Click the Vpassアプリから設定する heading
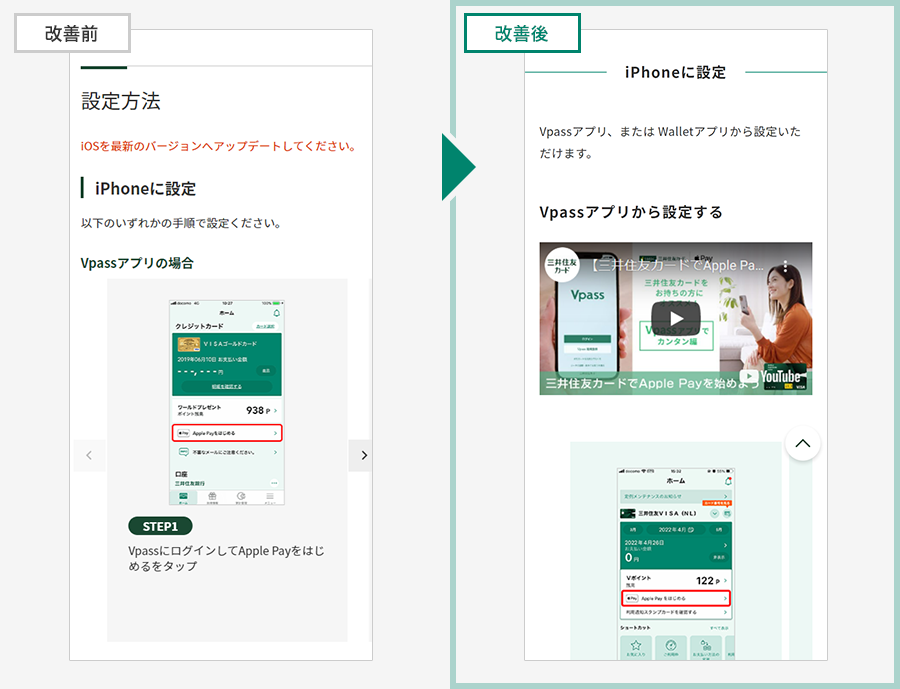This screenshot has width=900, height=689. point(631,212)
